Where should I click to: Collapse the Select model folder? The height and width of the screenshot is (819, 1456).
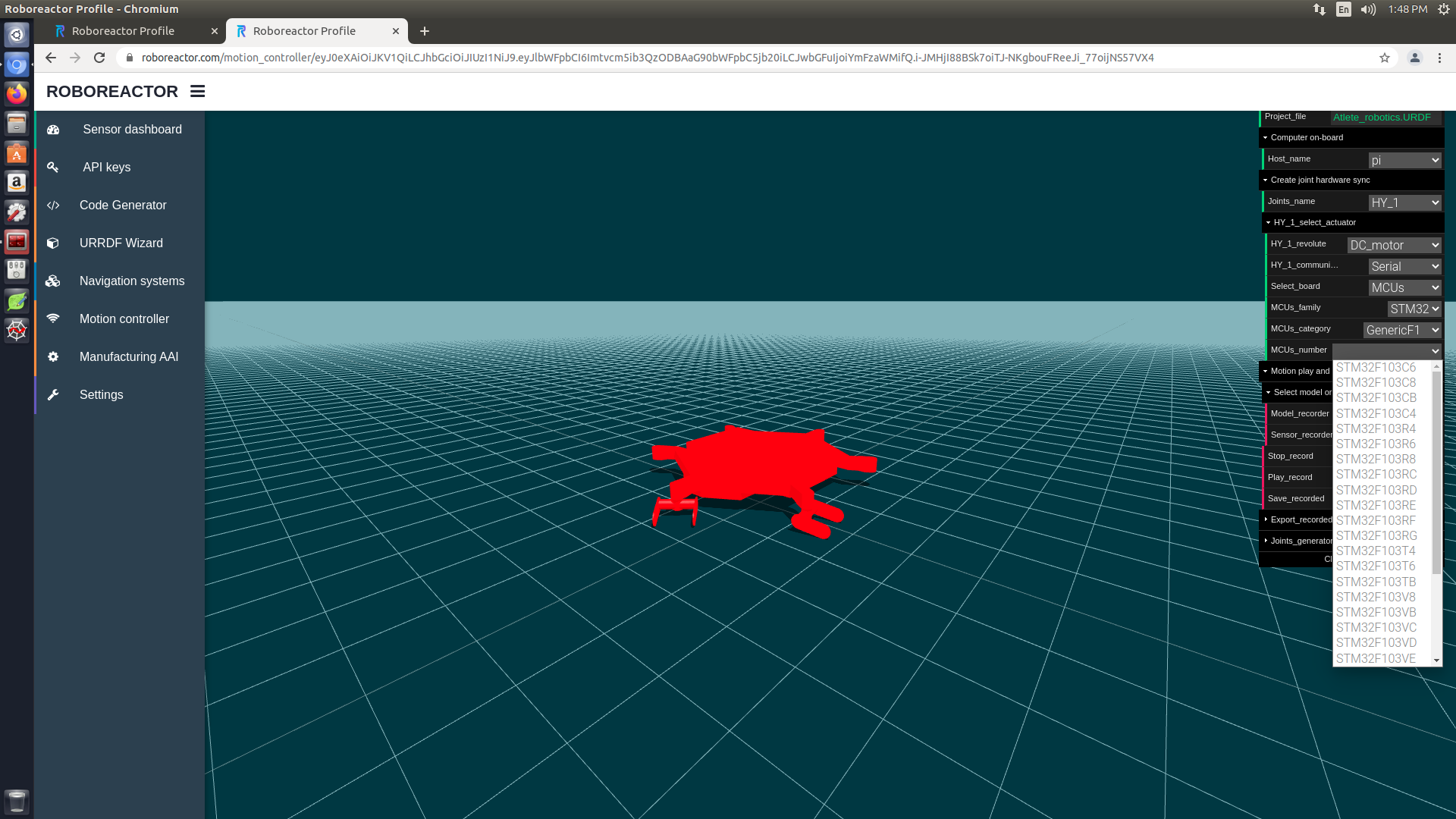[x=1298, y=392]
